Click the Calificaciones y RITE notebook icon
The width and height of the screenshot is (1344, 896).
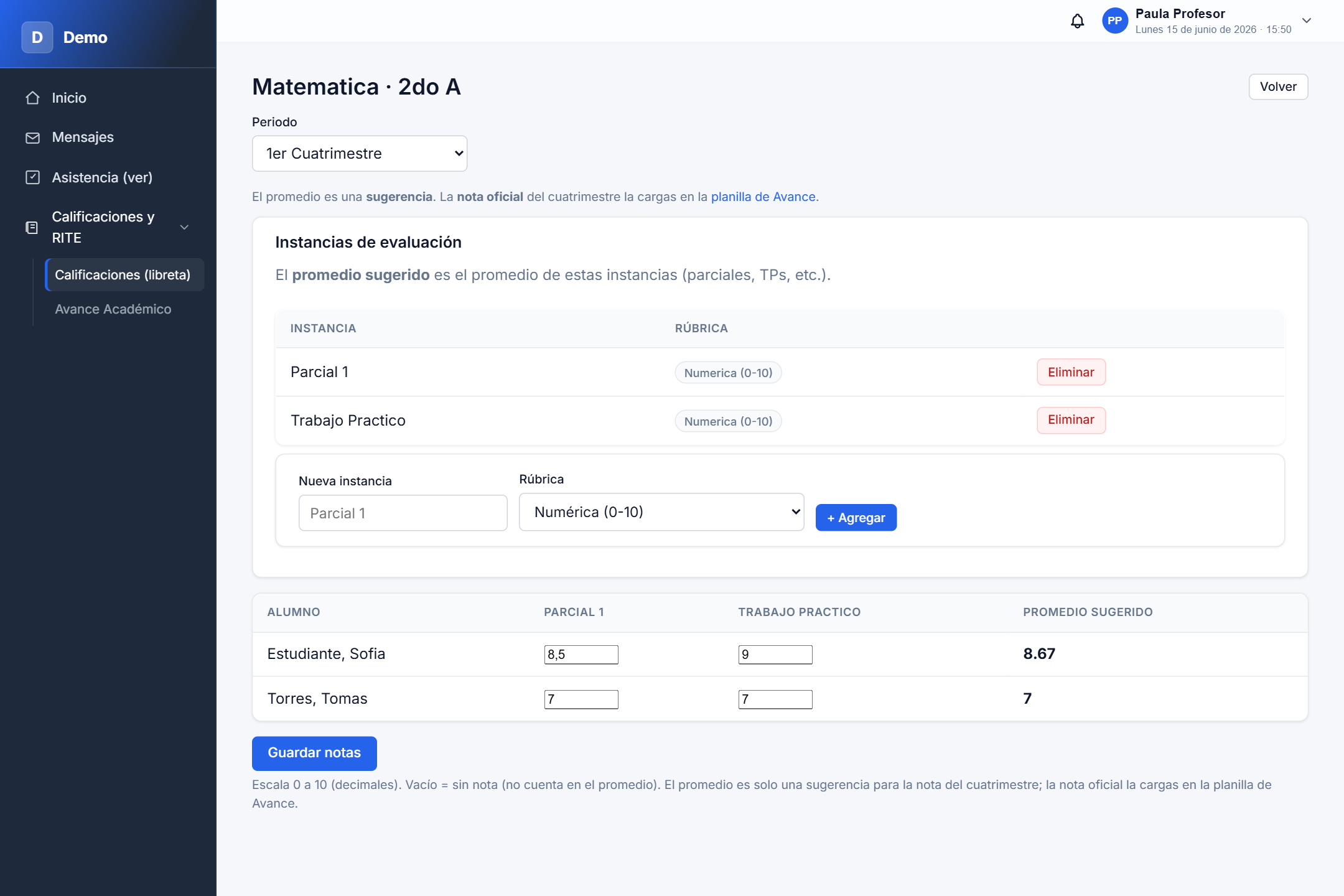(x=32, y=228)
